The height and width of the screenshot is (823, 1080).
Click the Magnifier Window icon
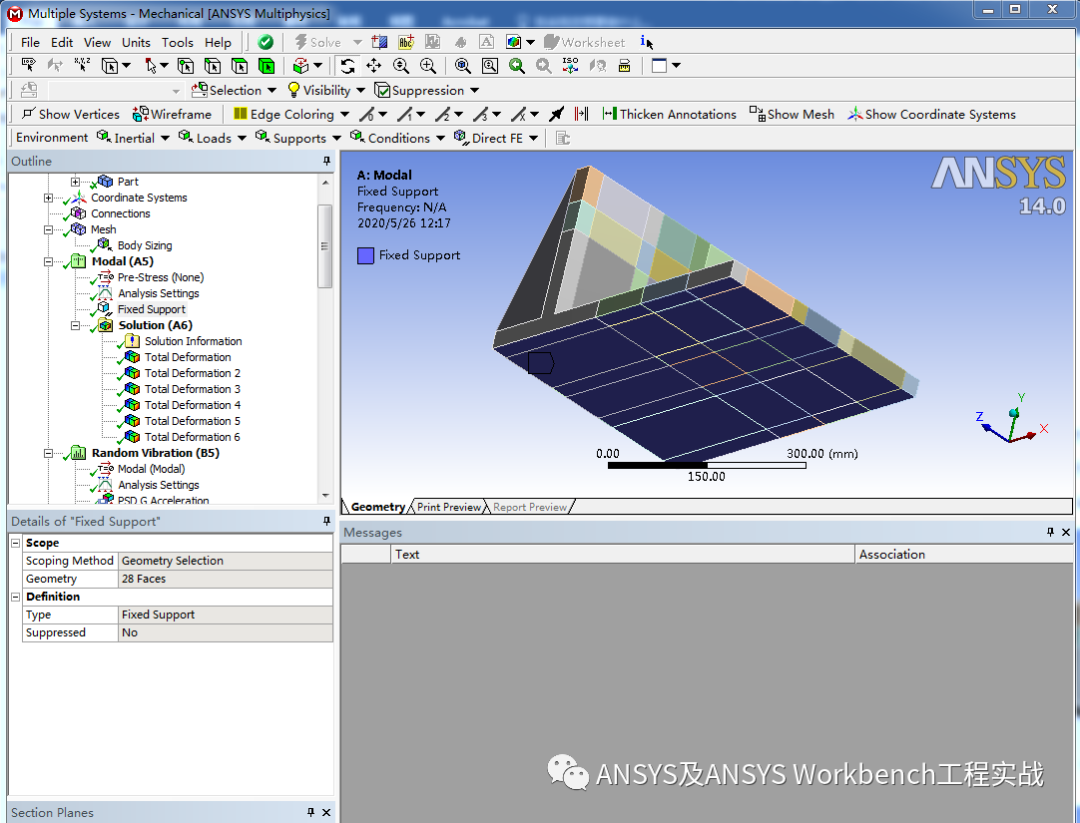click(x=490, y=66)
